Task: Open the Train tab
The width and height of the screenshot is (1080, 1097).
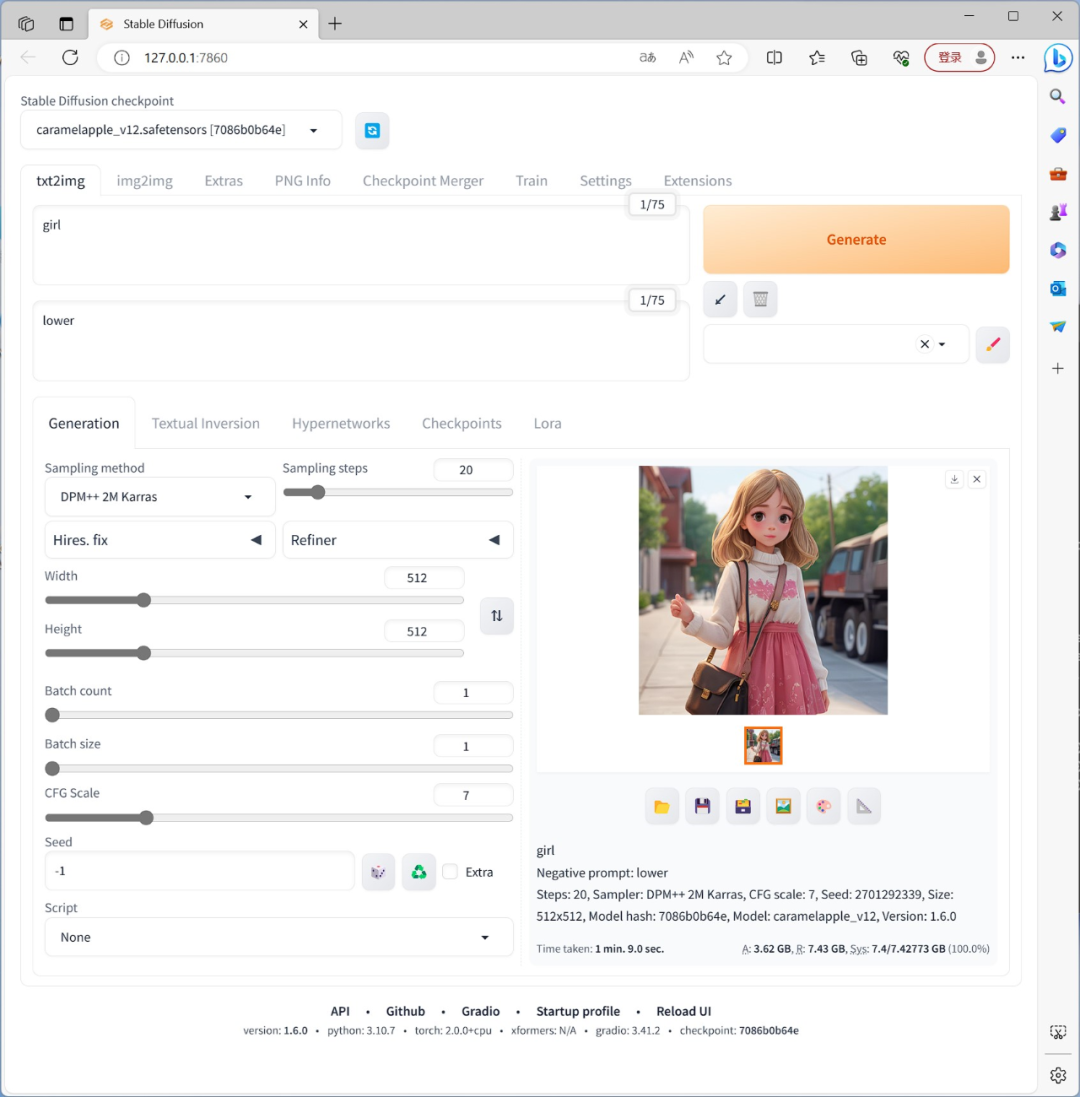Action: (532, 181)
